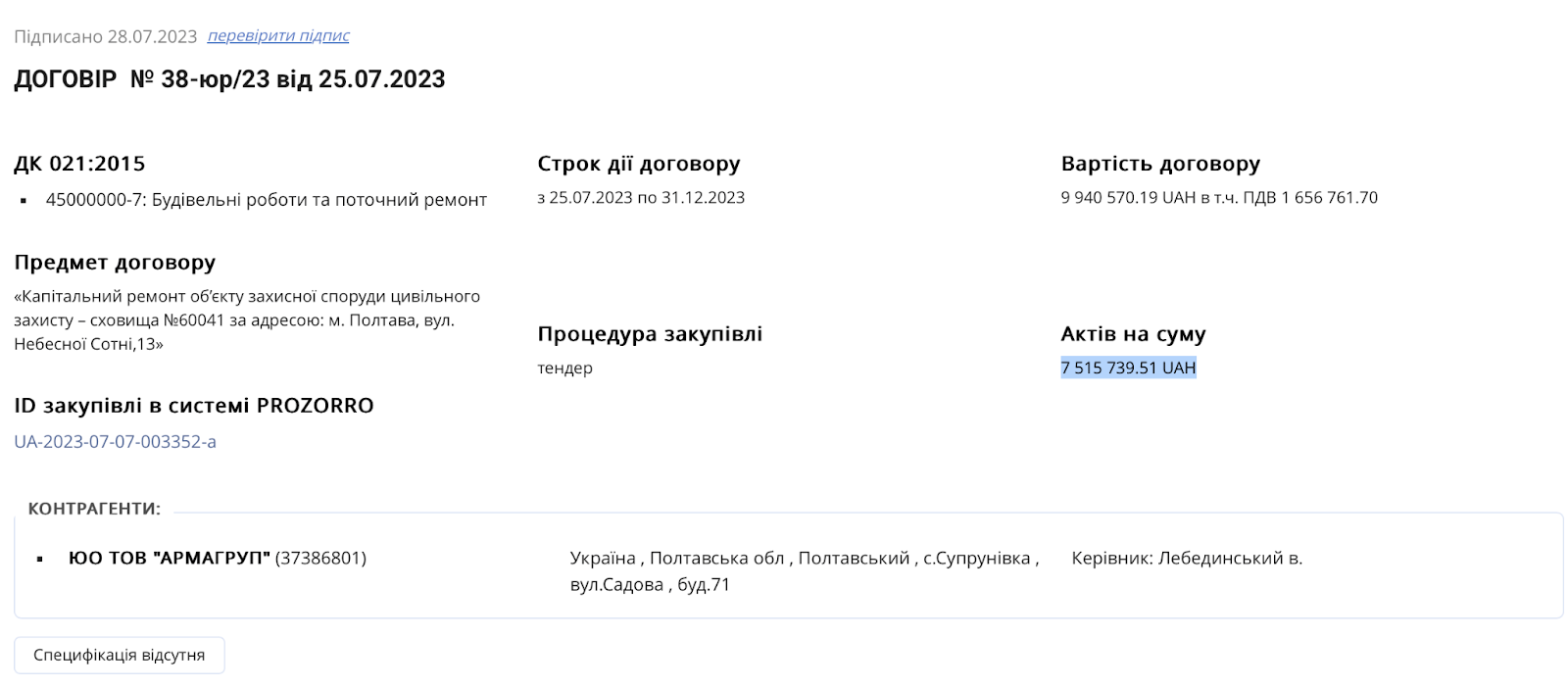The image size is (1568, 688).
Task: Click the contract period 25.07.2023–31.12.2023 text
Action: [x=641, y=198]
